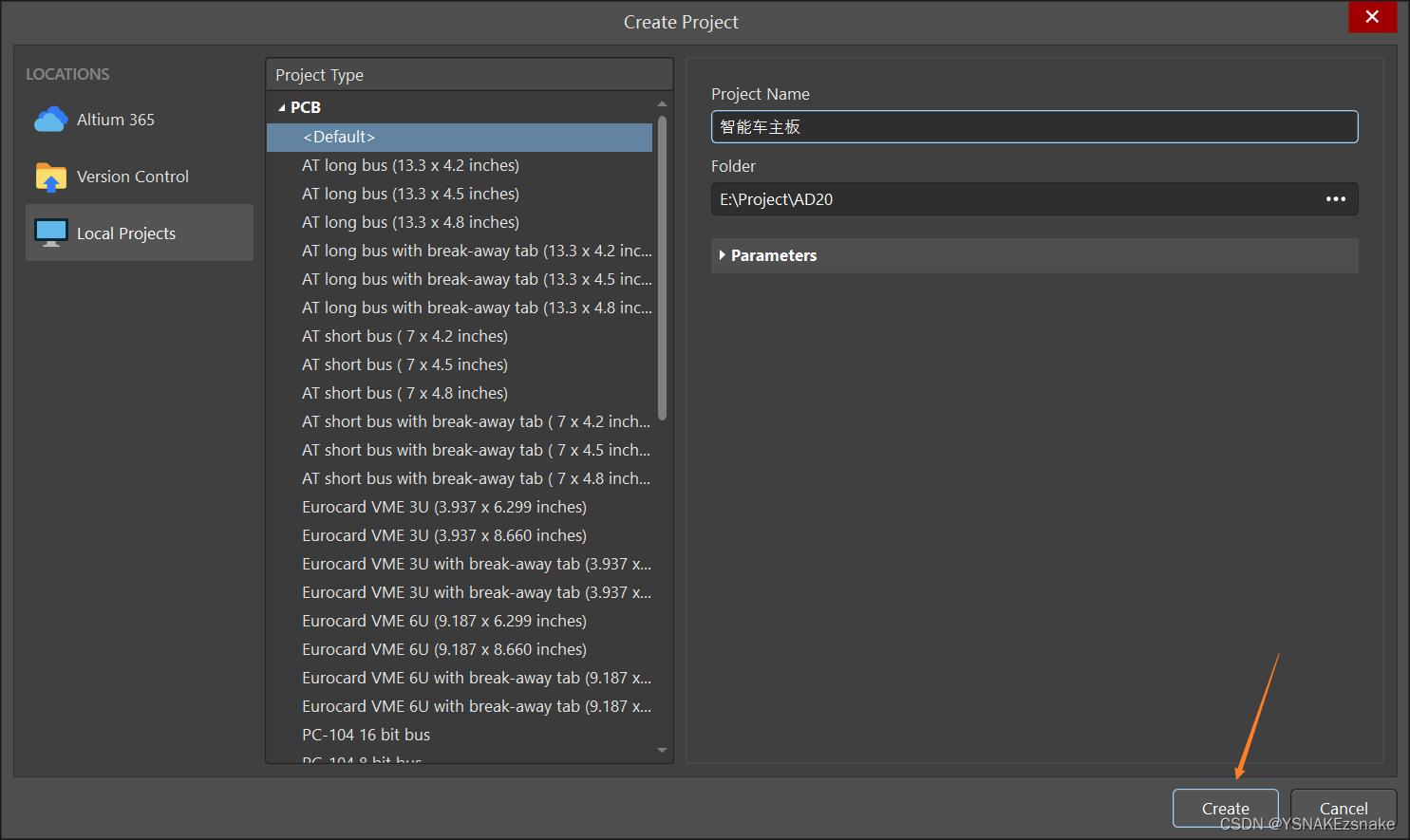Screen dimensions: 1410x840
Task: Close the Create Project dialog
Action: pyautogui.click(x=1372, y=17)
